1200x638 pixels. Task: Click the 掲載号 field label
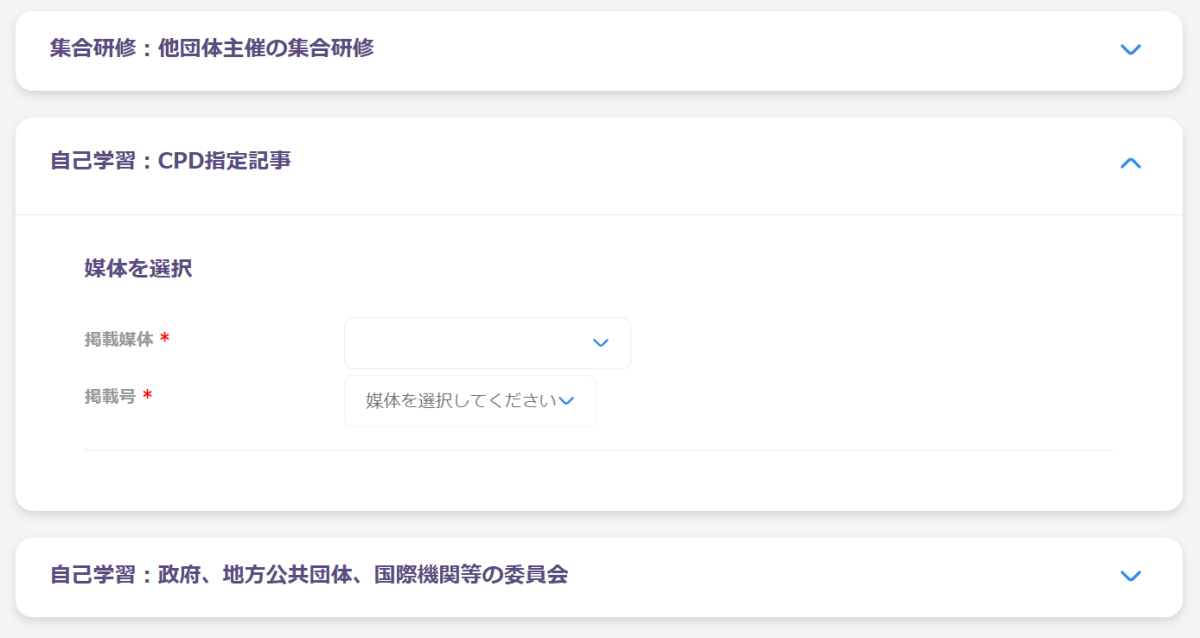[x=110, y=396]
